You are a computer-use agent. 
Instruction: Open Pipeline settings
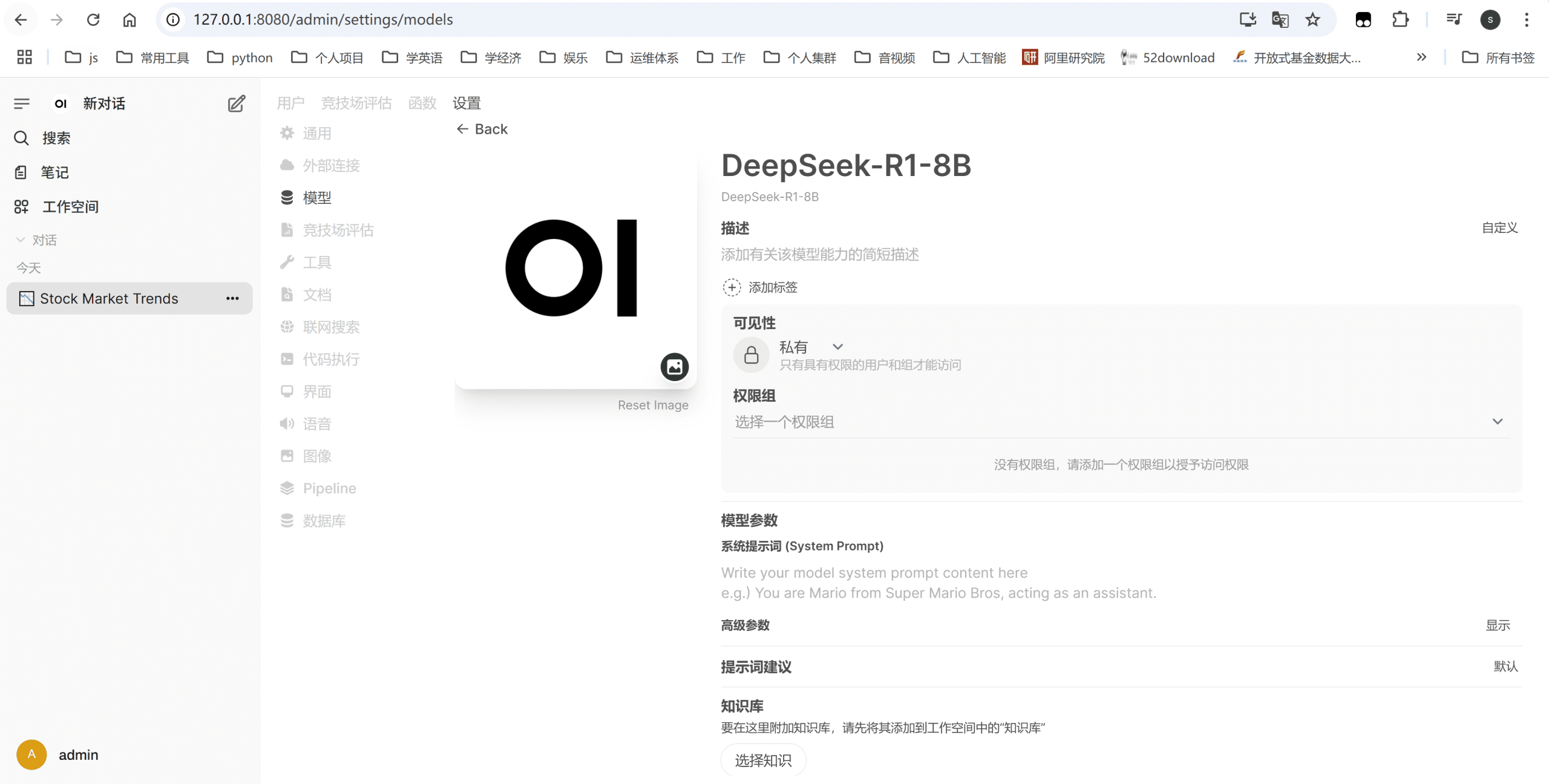[x=318, y=488]
